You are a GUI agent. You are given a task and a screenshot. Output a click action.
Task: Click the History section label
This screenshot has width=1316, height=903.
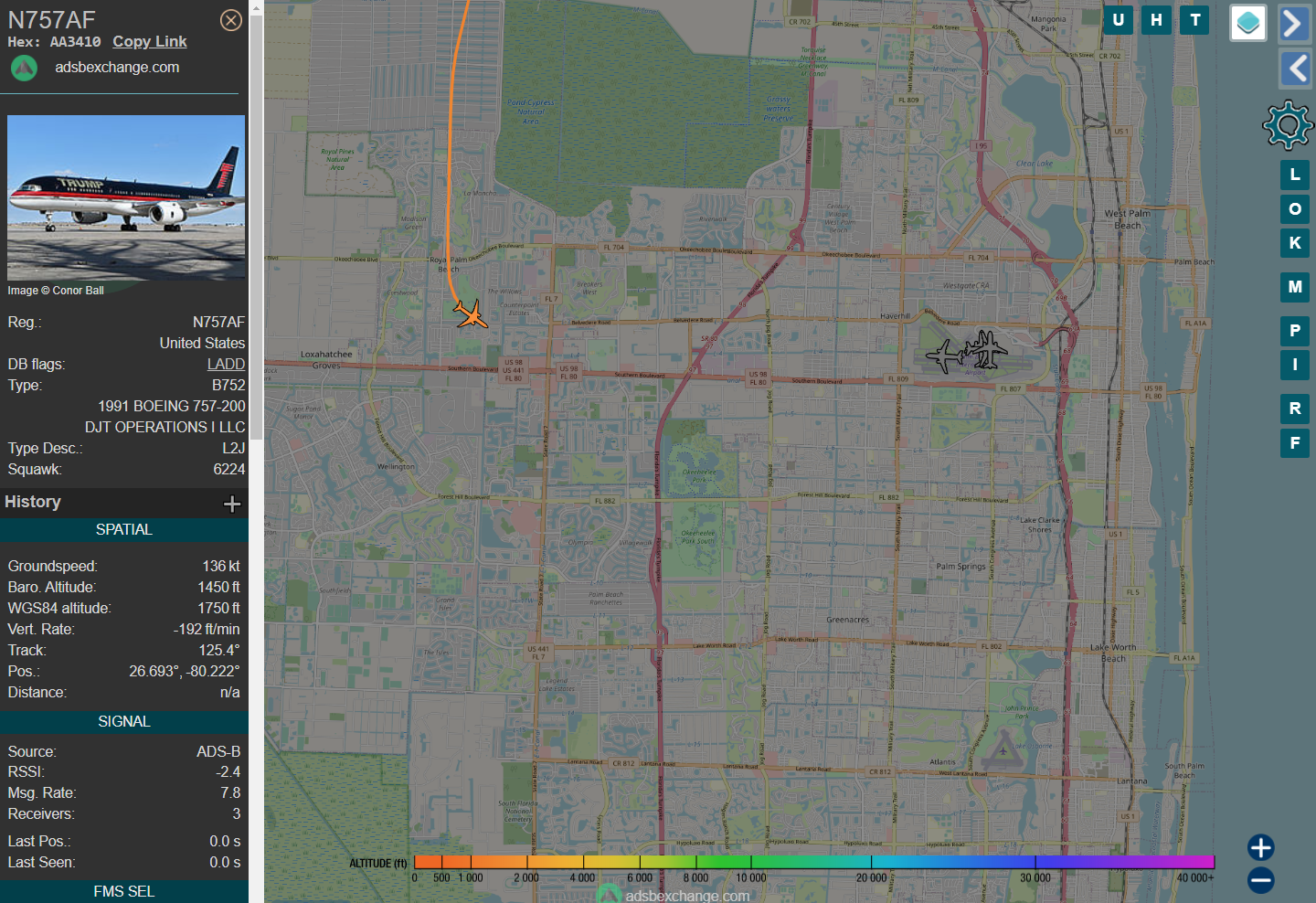pyautogui.click(x=33, y=502)
